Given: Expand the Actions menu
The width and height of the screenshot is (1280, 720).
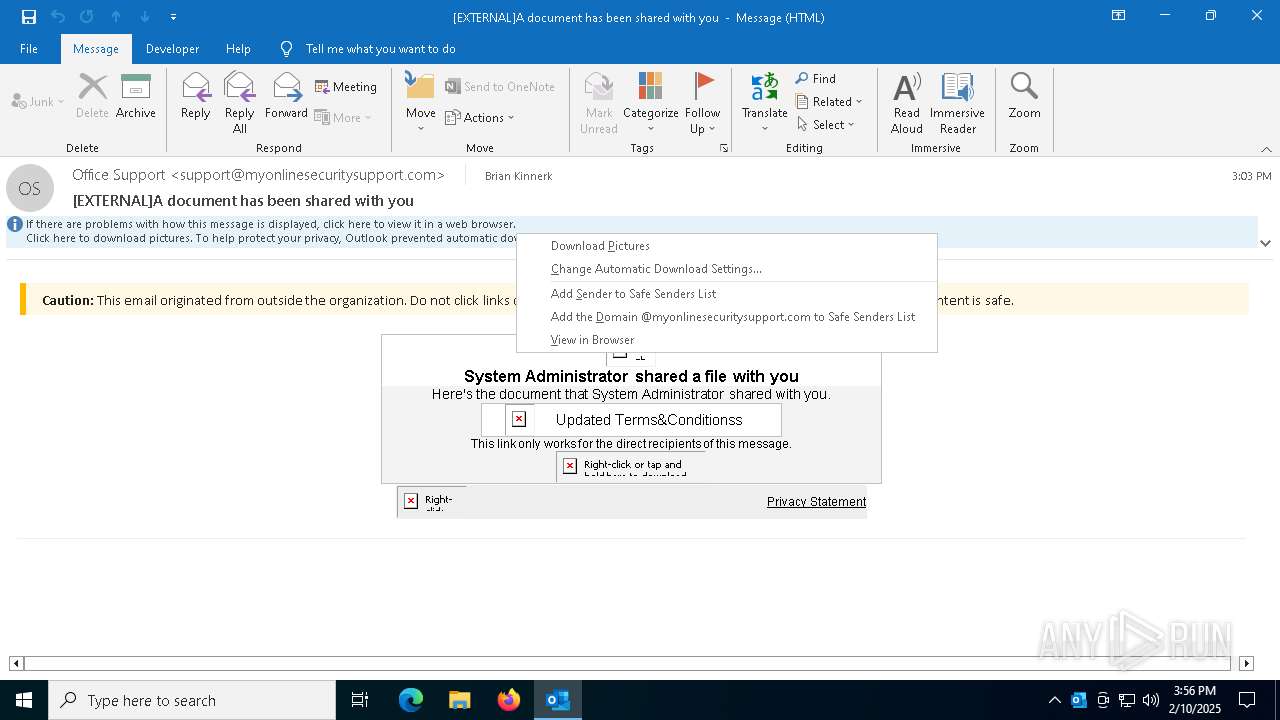Looking at the screenshot, I should pyautogui.click(x=479, y=118).
